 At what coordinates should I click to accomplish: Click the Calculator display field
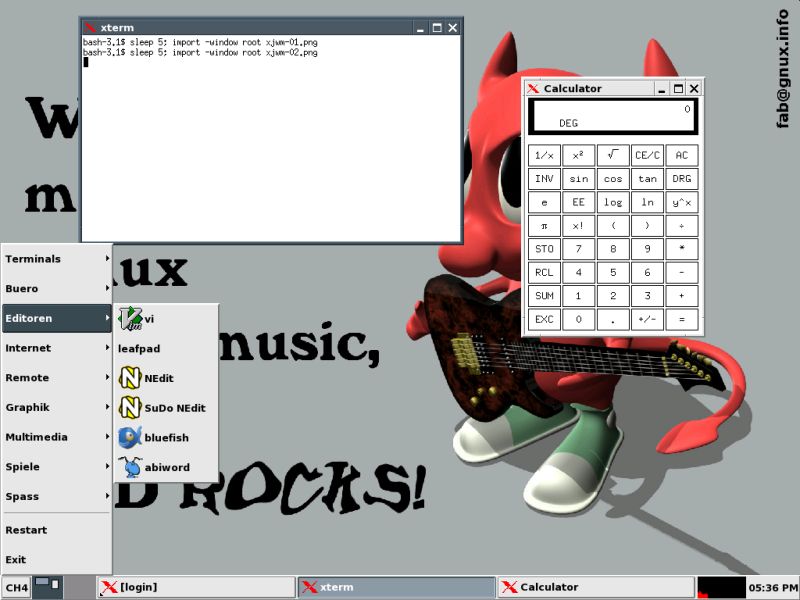(x=613, y=117)
